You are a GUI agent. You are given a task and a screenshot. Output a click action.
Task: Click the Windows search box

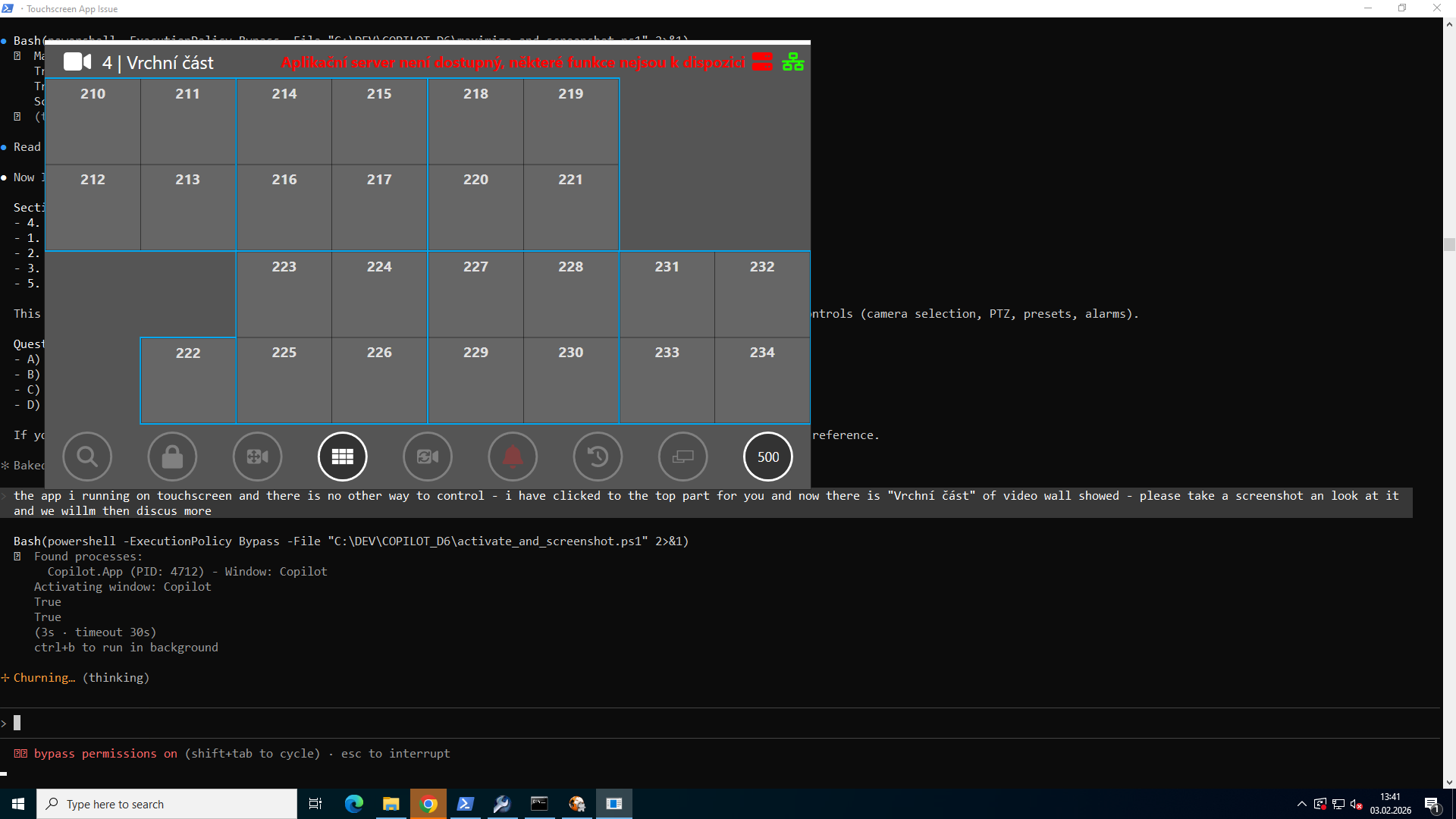pyautogui.click(x=167, y=804)
